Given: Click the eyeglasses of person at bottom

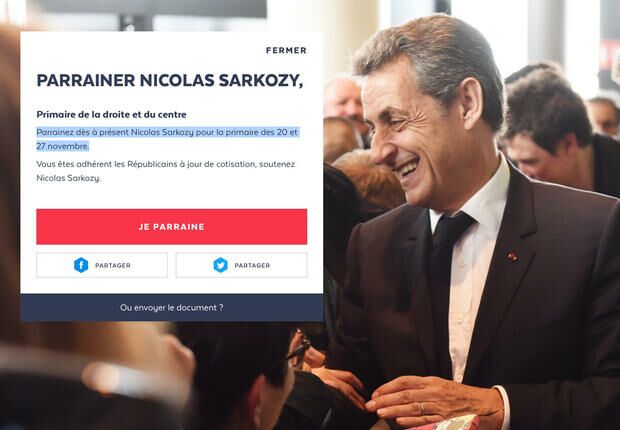Looking at the screenshot, I should [299, 348].
